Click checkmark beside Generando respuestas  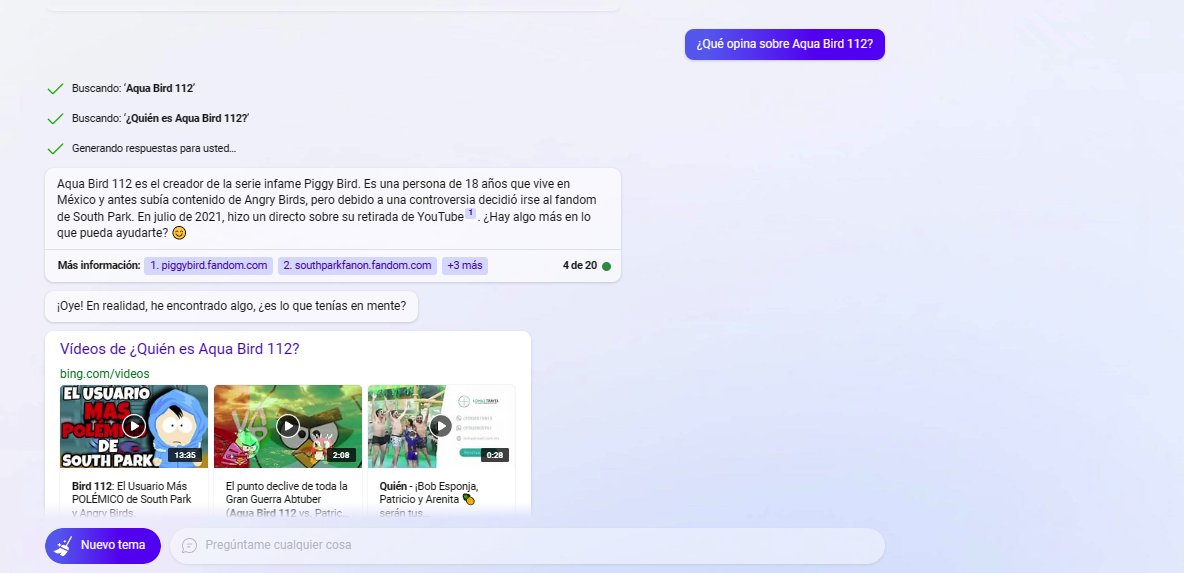click(x=55, y=149)
